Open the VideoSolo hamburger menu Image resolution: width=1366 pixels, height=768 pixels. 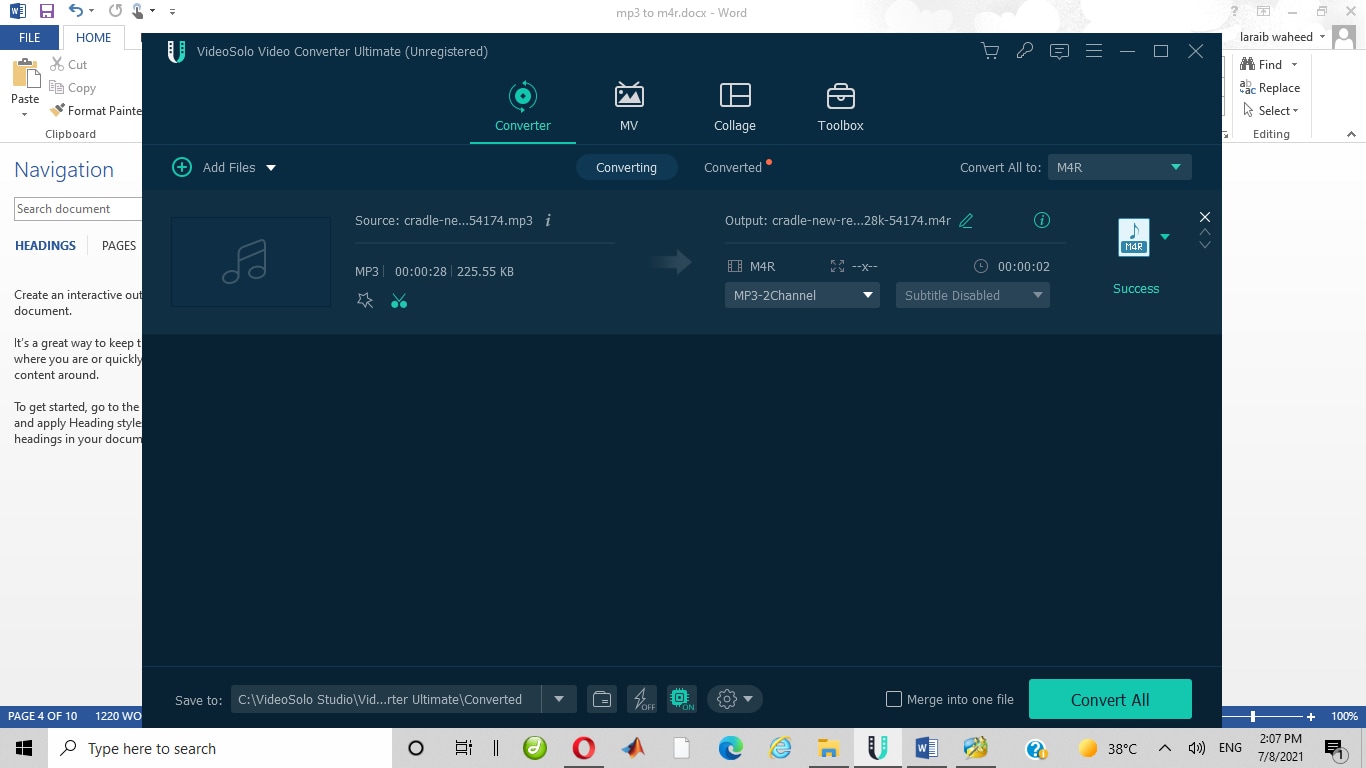click(1094, 51)
